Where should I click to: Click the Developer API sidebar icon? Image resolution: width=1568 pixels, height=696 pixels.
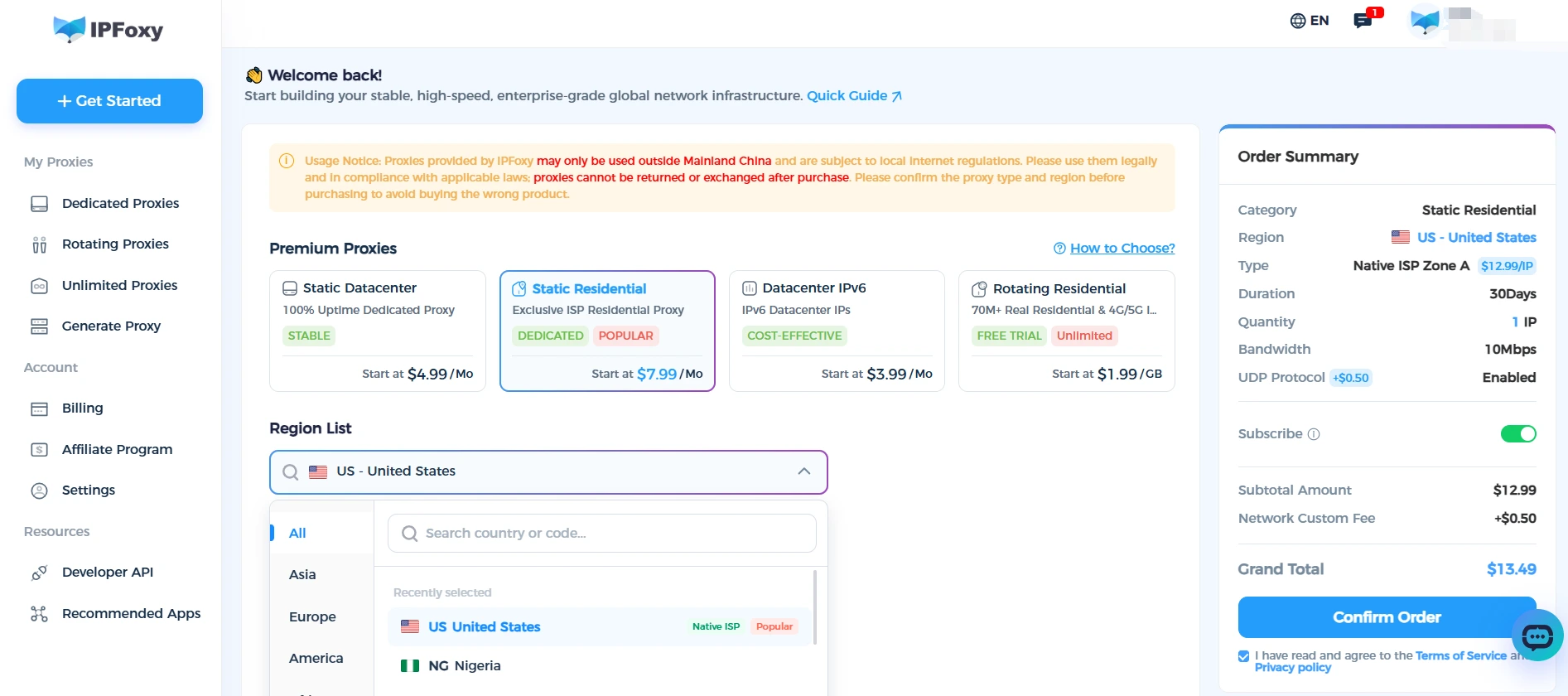(x=39, y=573)
